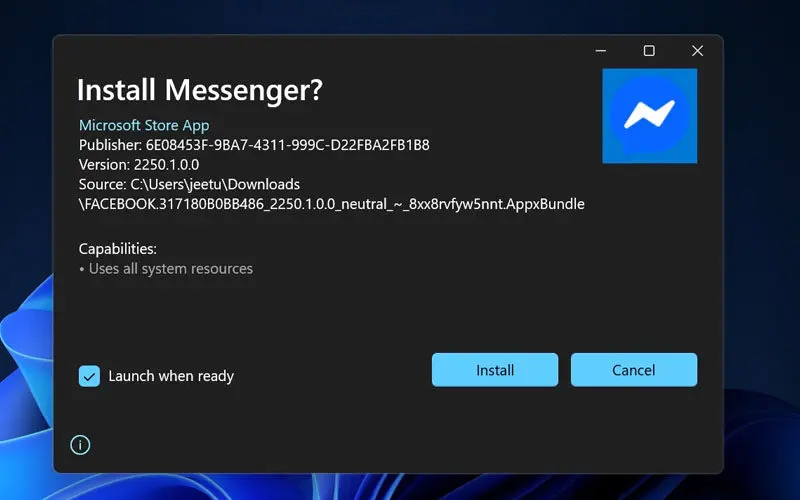Select the Publisher ID text line
Screen dimensions: 800x500
pyautogui.click(x=254, y=145)
